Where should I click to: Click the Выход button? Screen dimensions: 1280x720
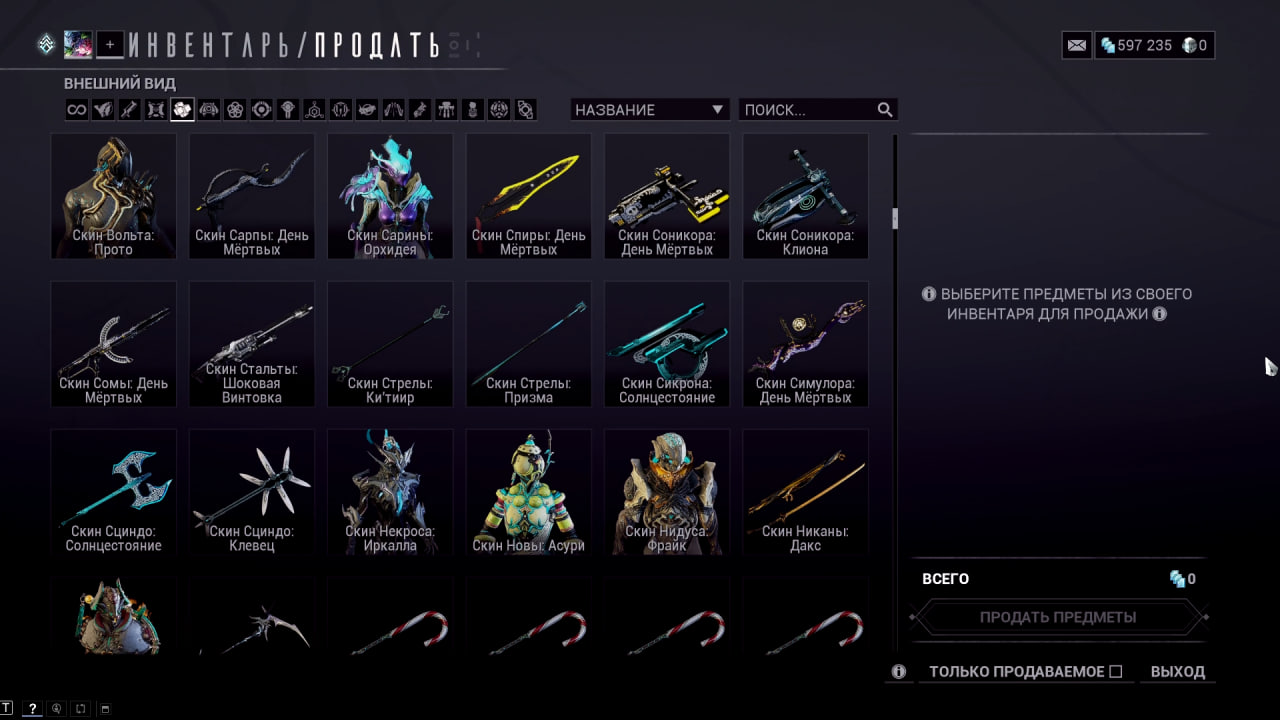coord(1178,672)
